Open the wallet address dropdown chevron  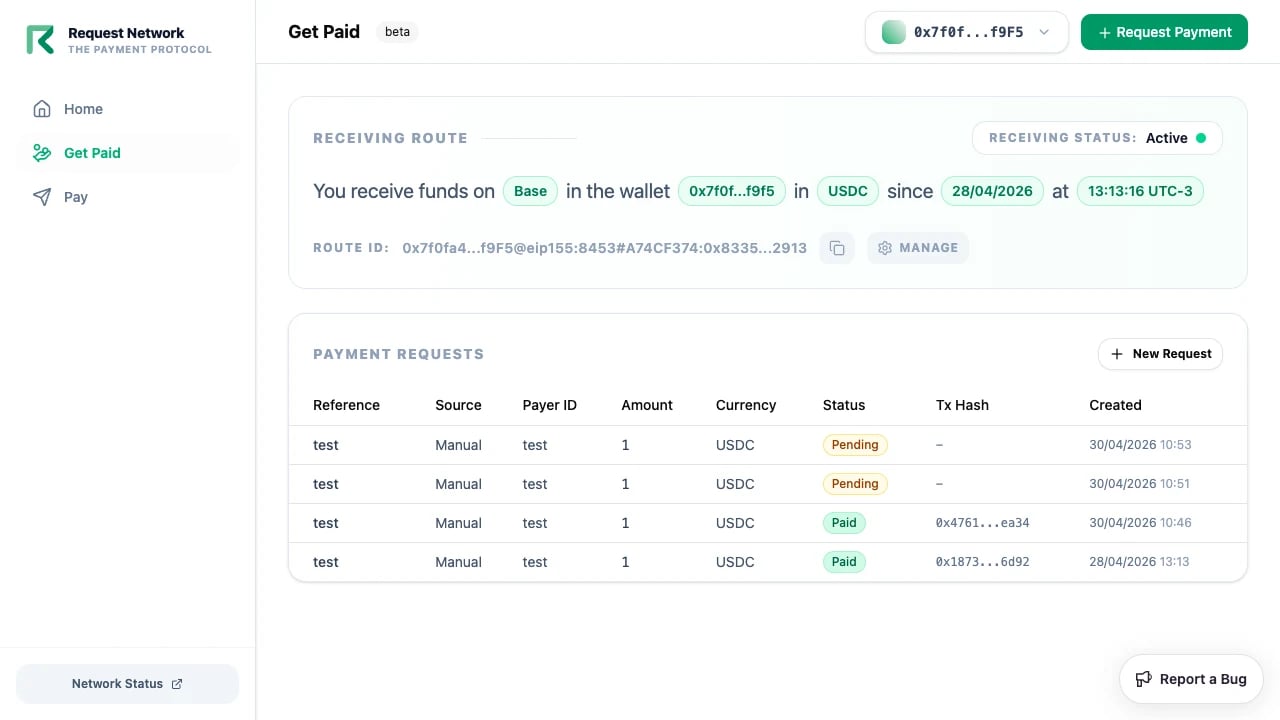pyautogui.click(x=1044, y=32)
